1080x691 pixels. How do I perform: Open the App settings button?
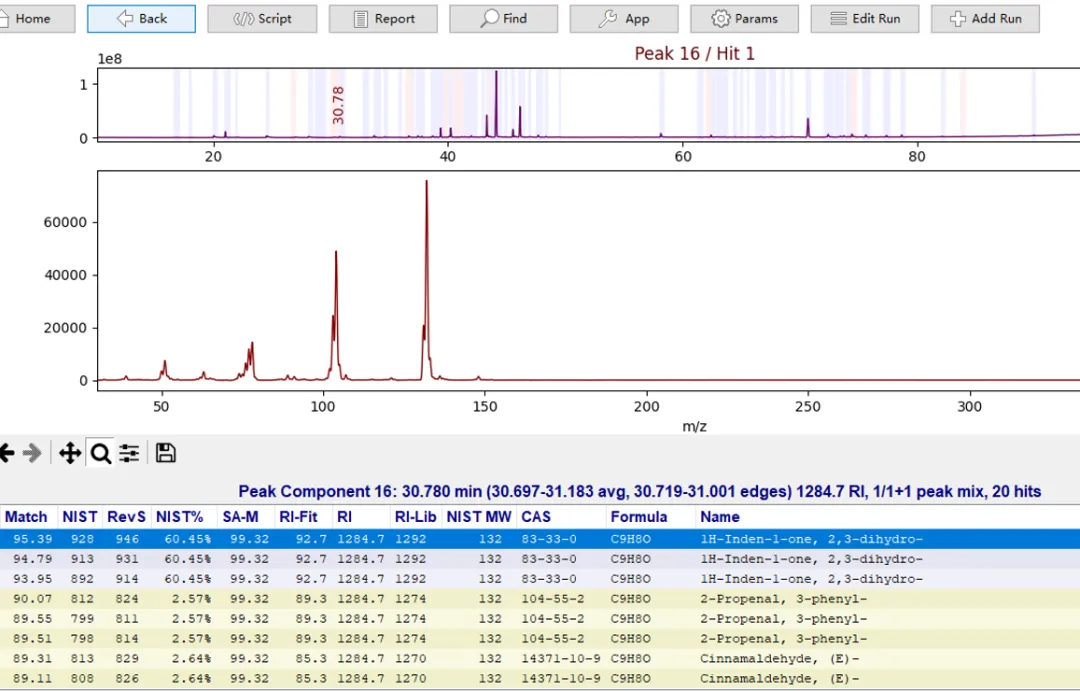[624, 18]
